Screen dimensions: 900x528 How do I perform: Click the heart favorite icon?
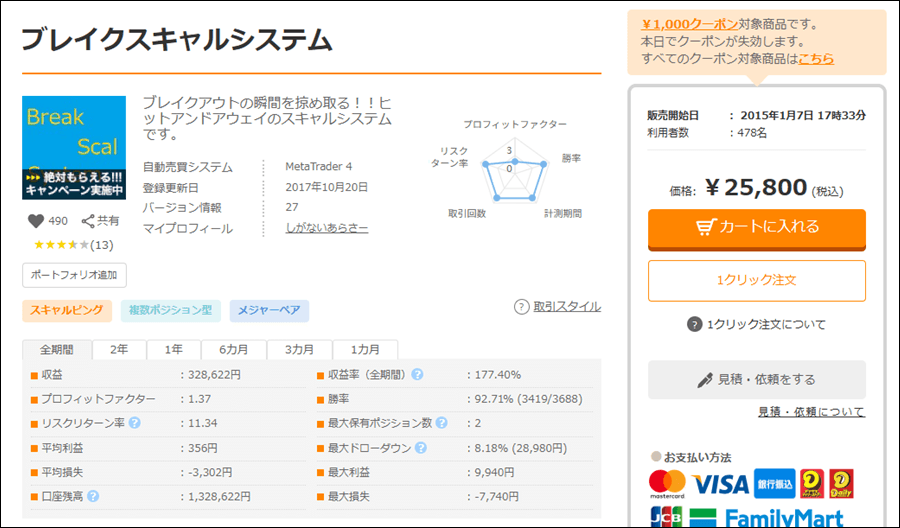36,221
